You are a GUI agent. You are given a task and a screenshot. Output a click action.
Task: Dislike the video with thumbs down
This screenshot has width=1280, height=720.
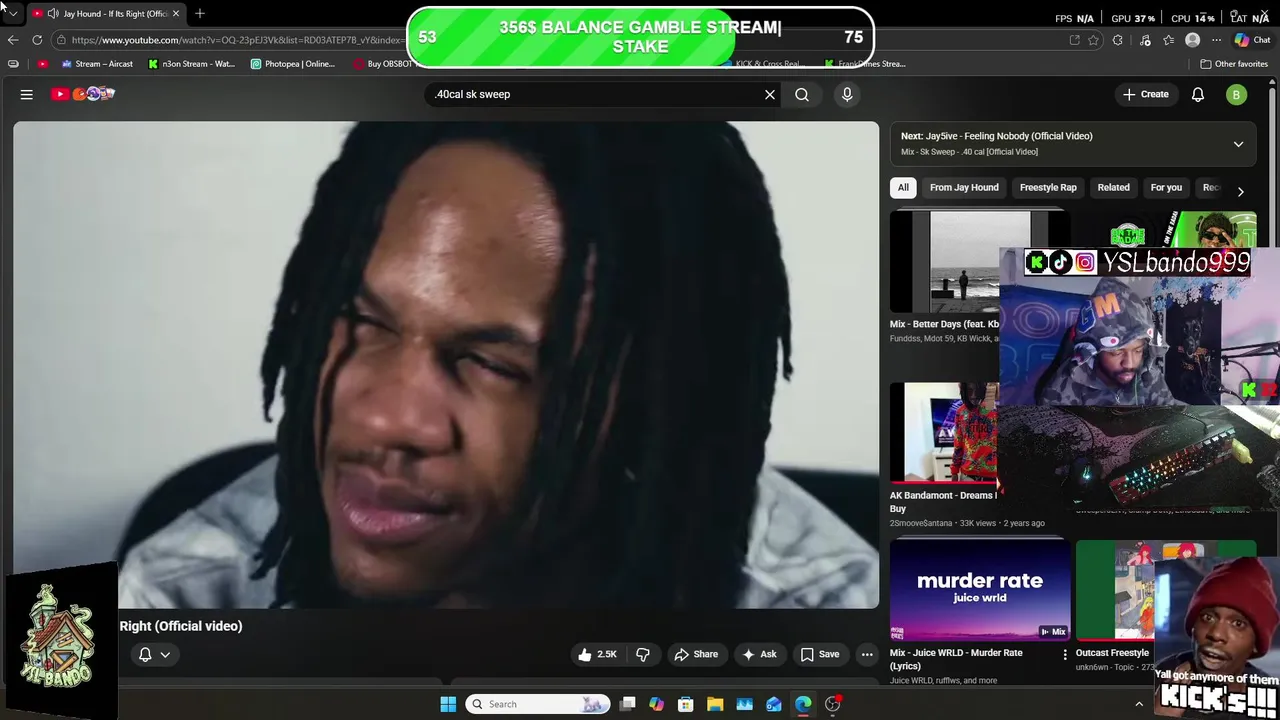[643, 654]
